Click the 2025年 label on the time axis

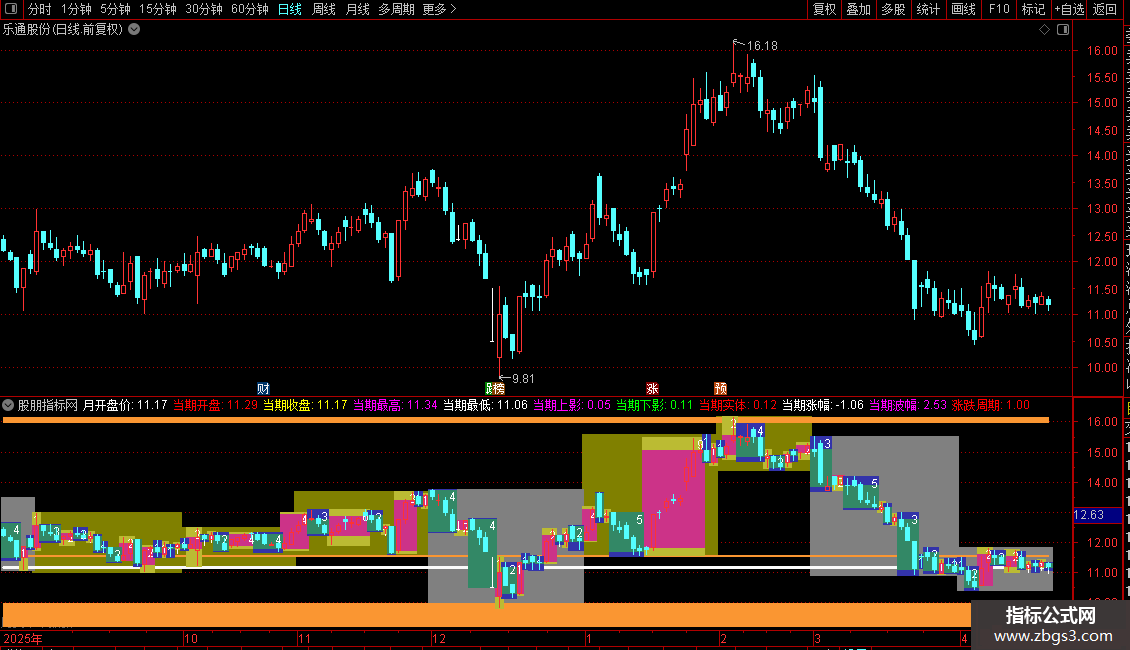tap(23, 638)
